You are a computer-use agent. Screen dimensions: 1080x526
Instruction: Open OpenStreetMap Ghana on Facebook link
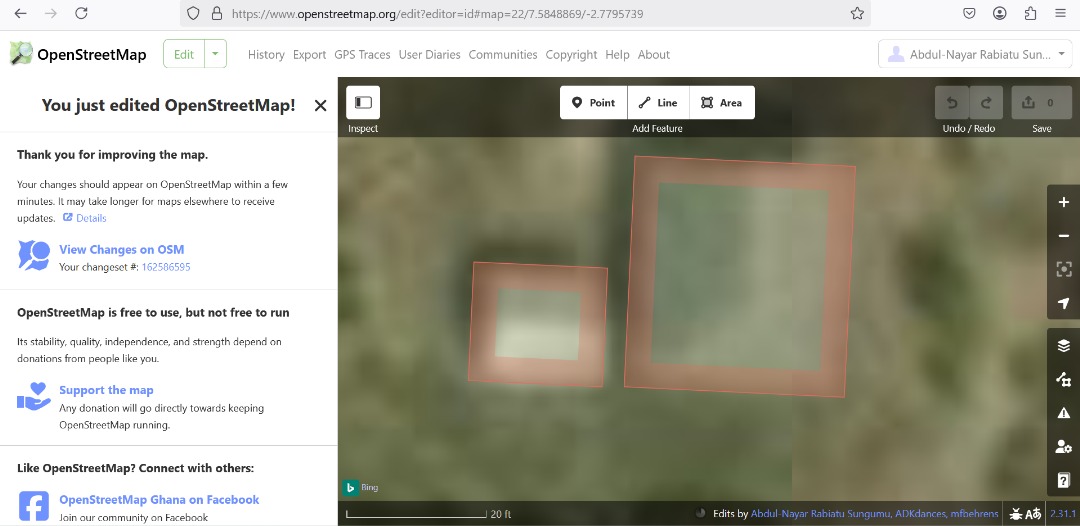coord(159,499)
